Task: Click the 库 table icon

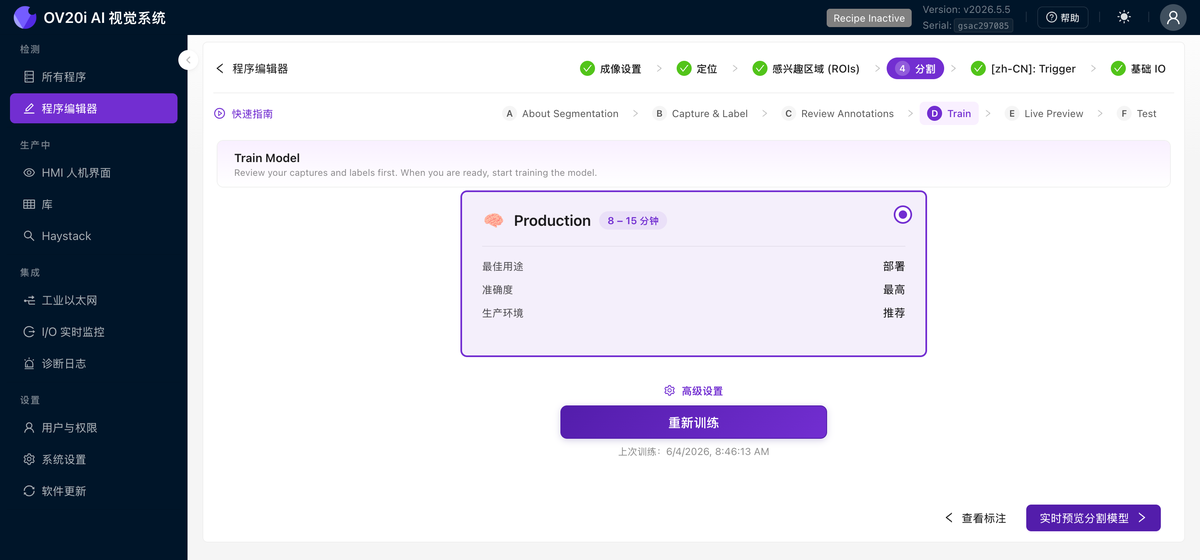Action: point(29,205)
